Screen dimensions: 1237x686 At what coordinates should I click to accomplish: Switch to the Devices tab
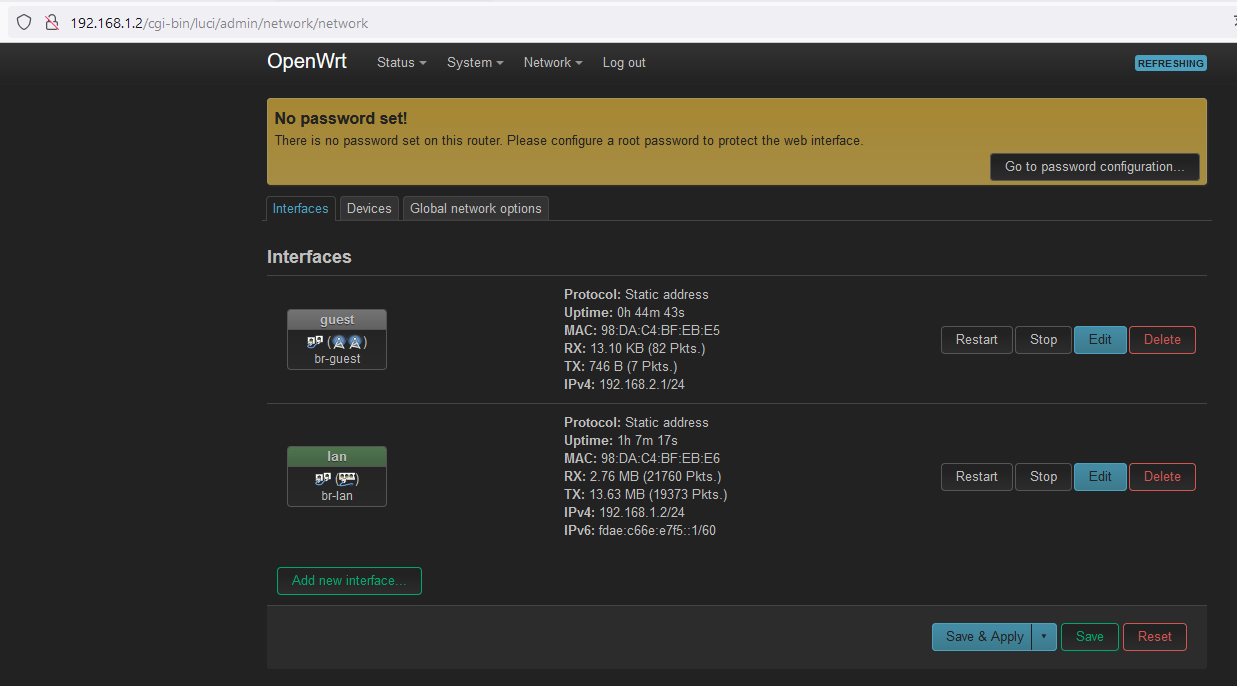coord(368,208)
